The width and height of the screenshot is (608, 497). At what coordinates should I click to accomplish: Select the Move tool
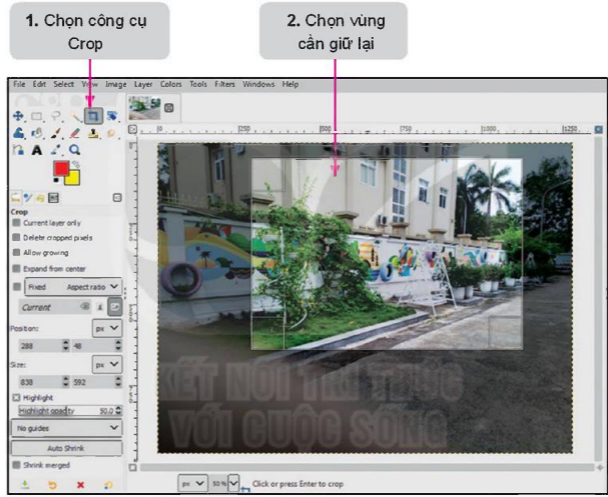pos(18,116)
